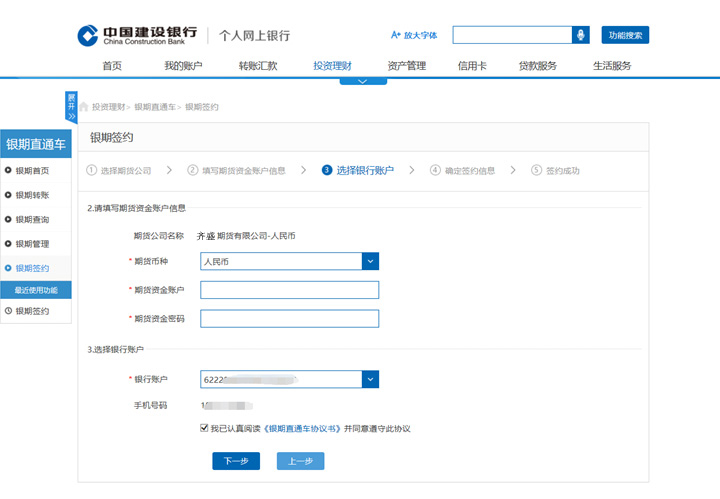
Task: Open the 转账汇款 menu
Action: (258, 66)
